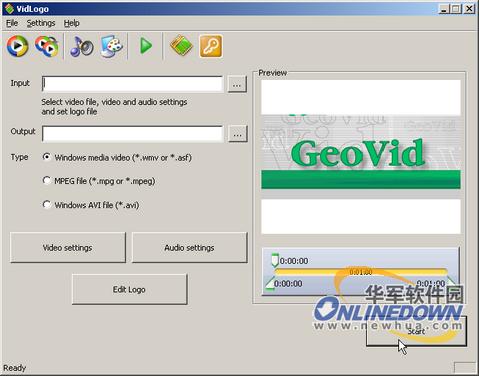Screen dimensions: 479x376
Task: Click the Start button
Action: [x=416, y=331]
